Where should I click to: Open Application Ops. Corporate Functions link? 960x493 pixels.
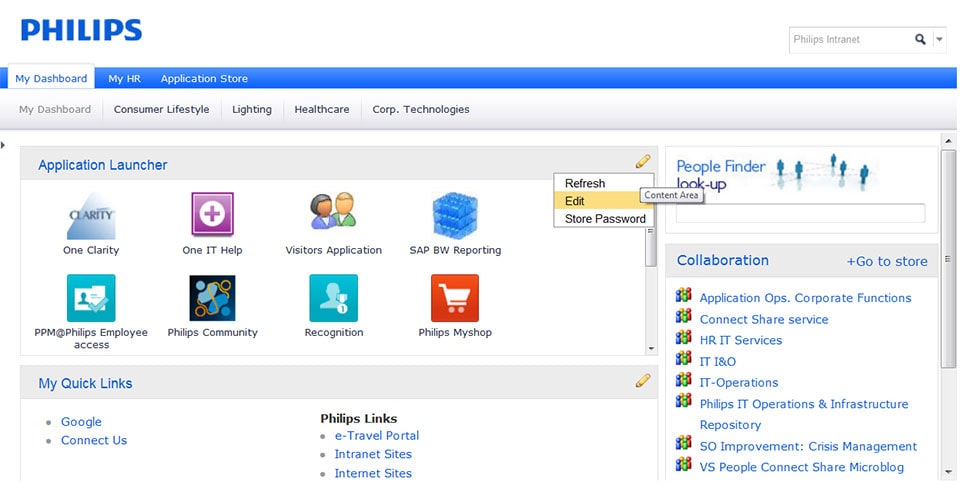(805, 298)
